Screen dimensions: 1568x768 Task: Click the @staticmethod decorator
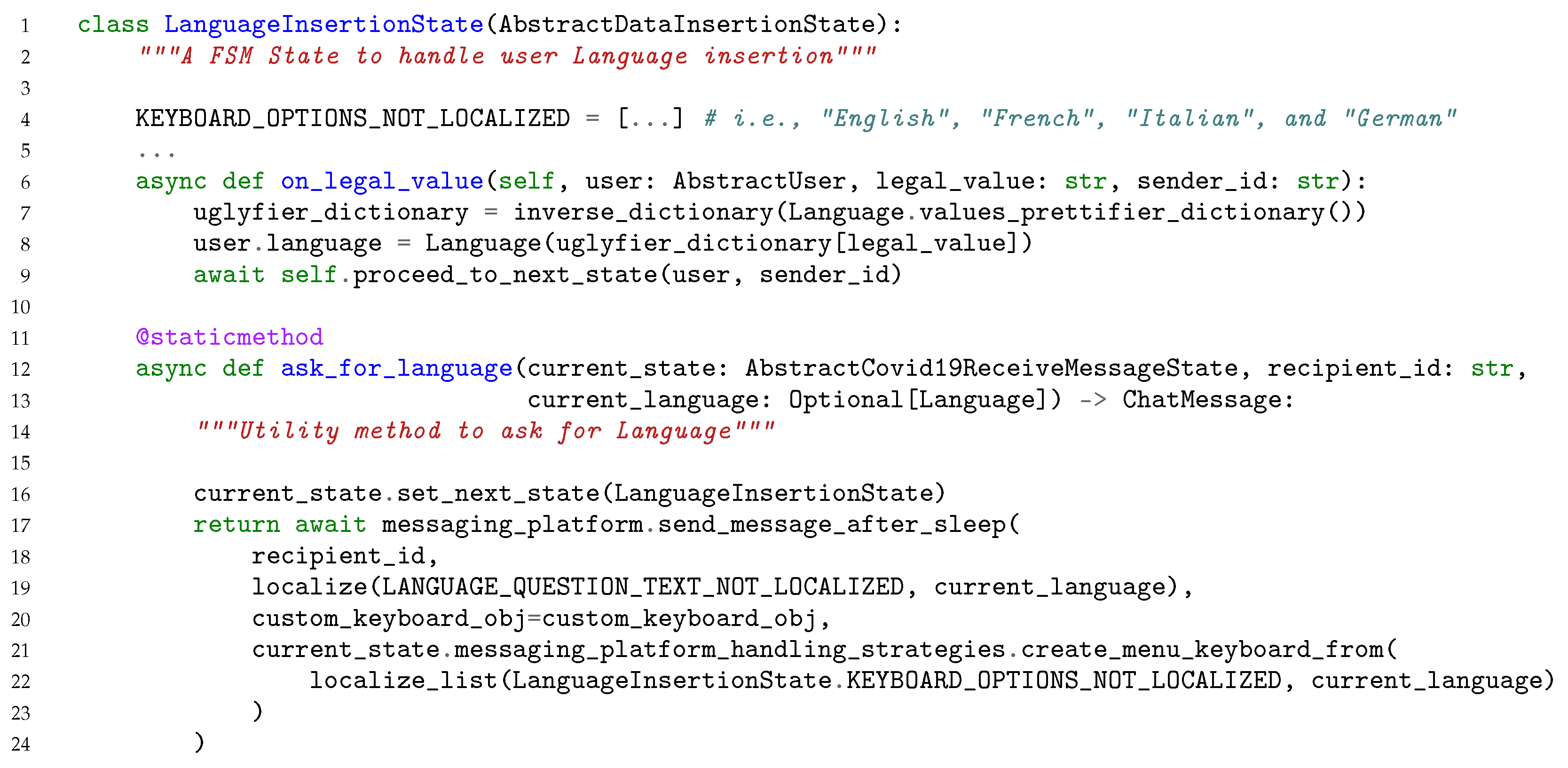coord(229,337)
